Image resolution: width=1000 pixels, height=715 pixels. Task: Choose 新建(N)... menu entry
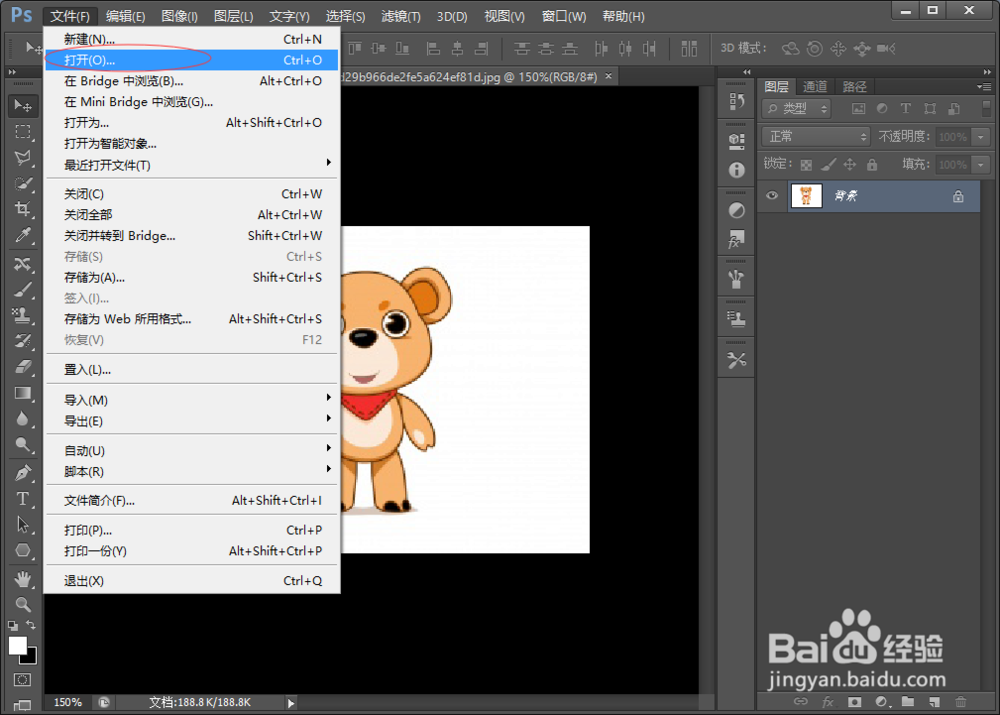pyautogui.click(x=191, y=39)
